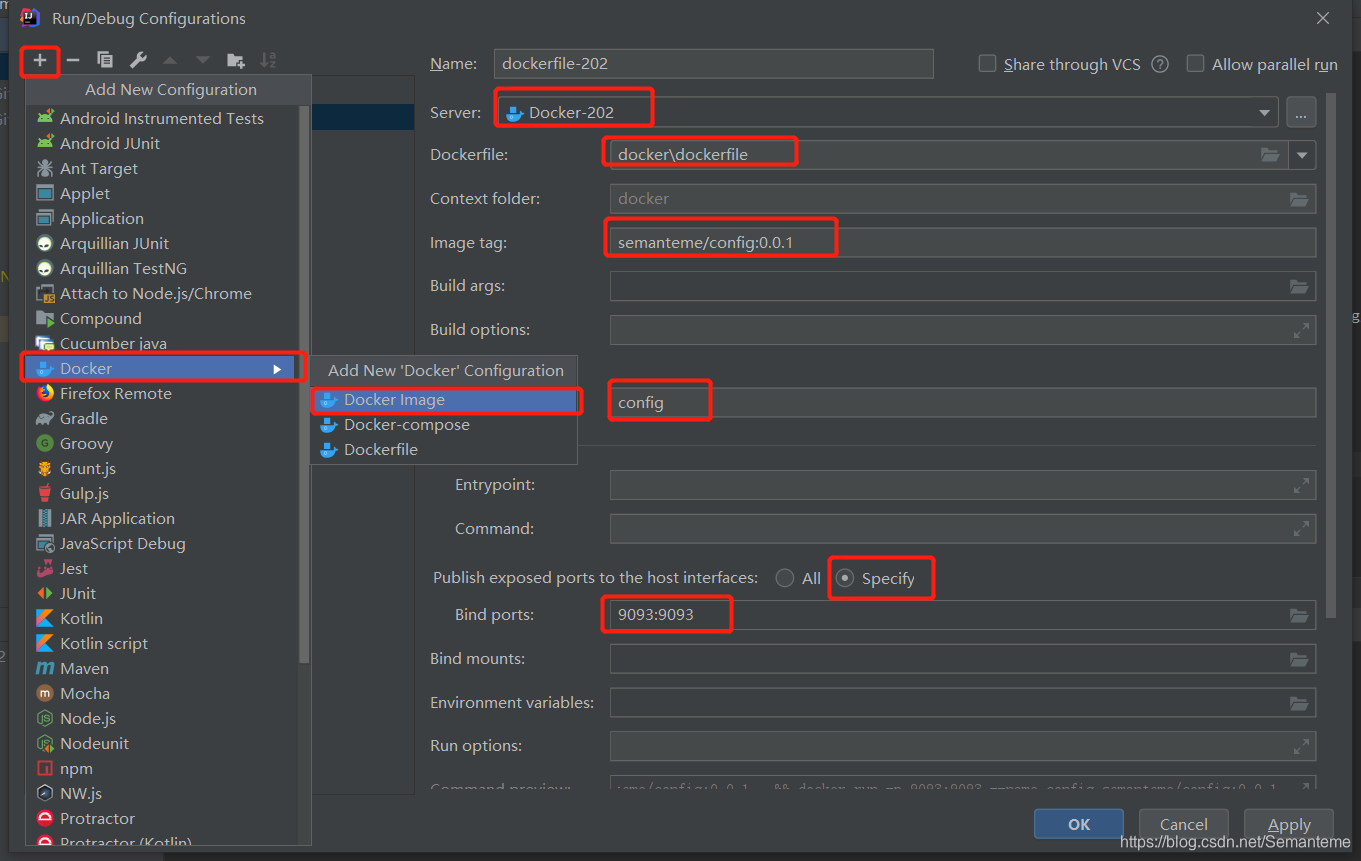
Task: Open the Dockerfile path dropdown arrow
Action: (x=1302, y=155)
